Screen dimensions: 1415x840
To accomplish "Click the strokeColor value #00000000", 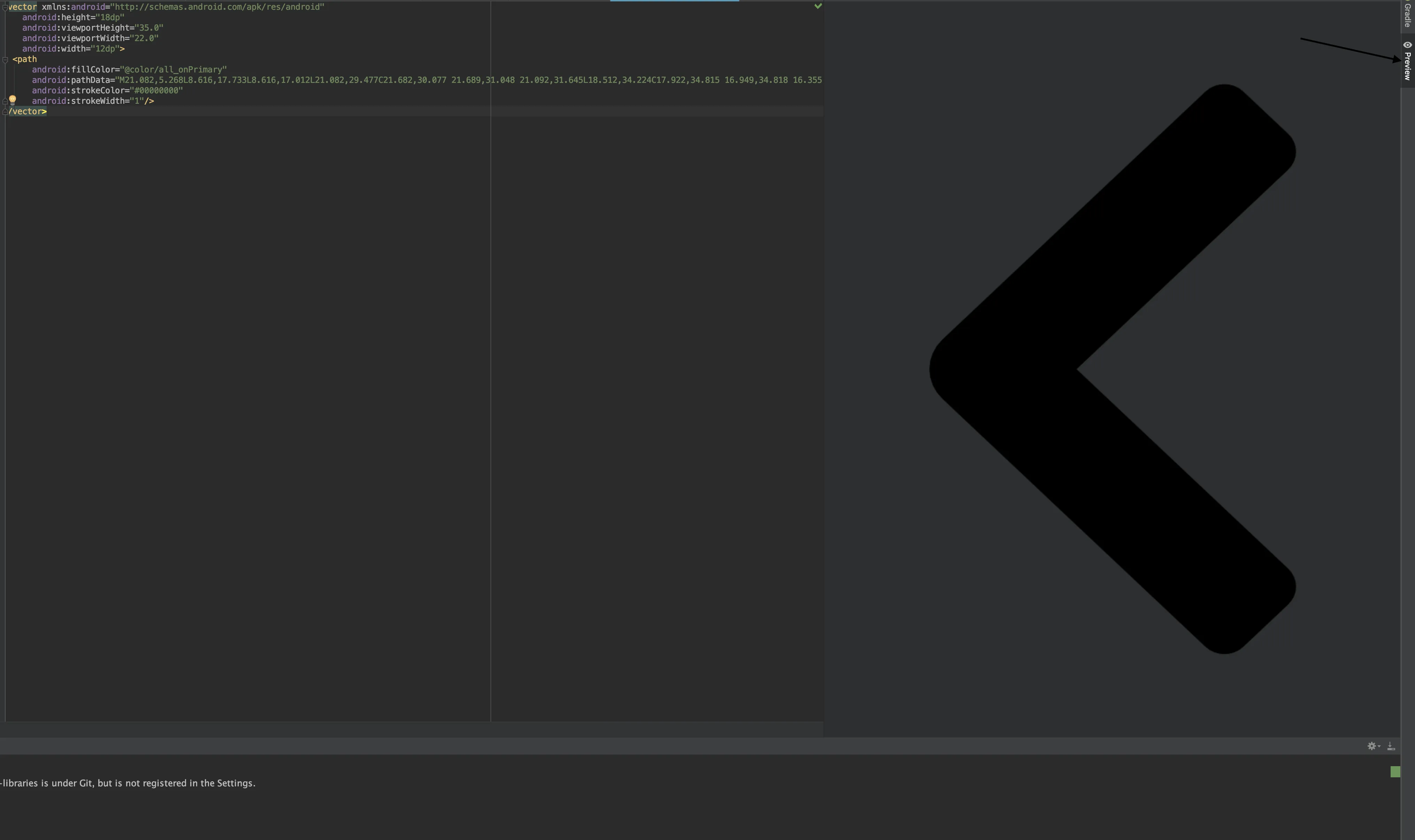I will point(157,91).
